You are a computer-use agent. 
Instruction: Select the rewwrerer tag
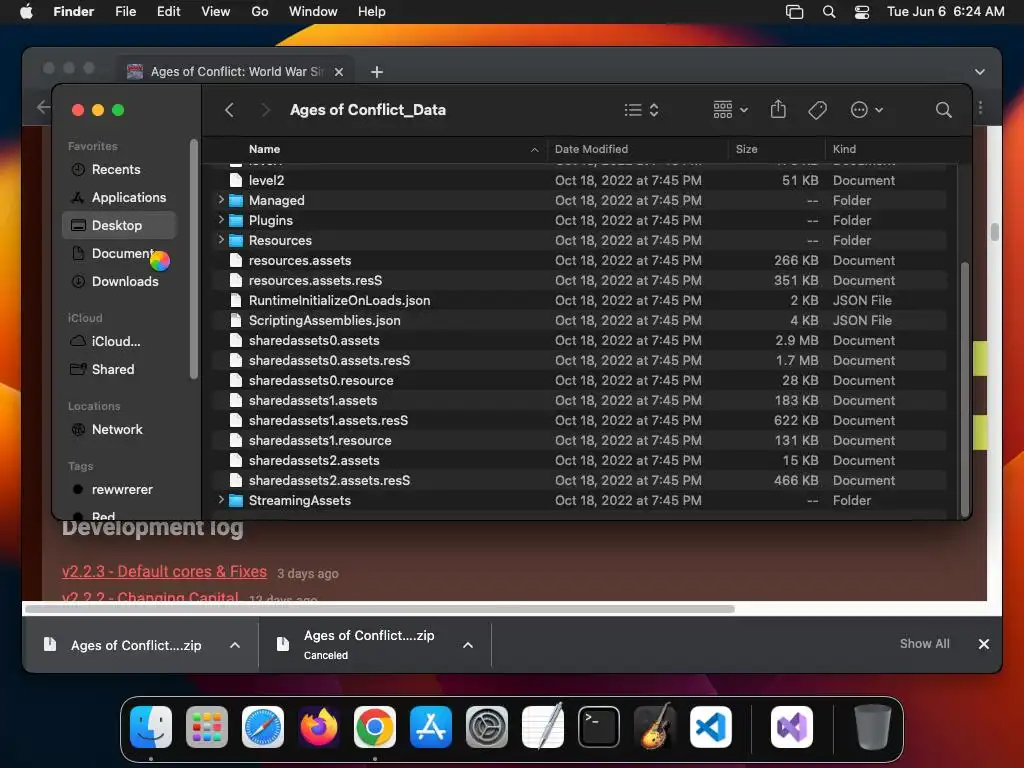point(120,490)
